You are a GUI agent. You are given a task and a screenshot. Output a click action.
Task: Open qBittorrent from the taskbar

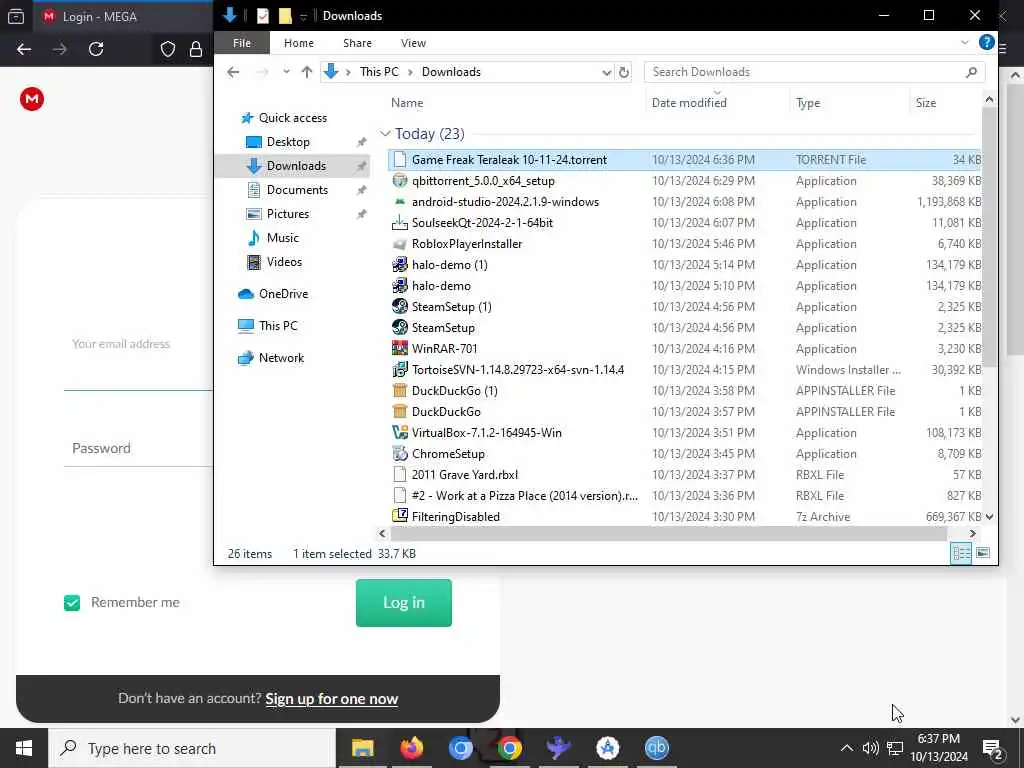pos(656,748)
